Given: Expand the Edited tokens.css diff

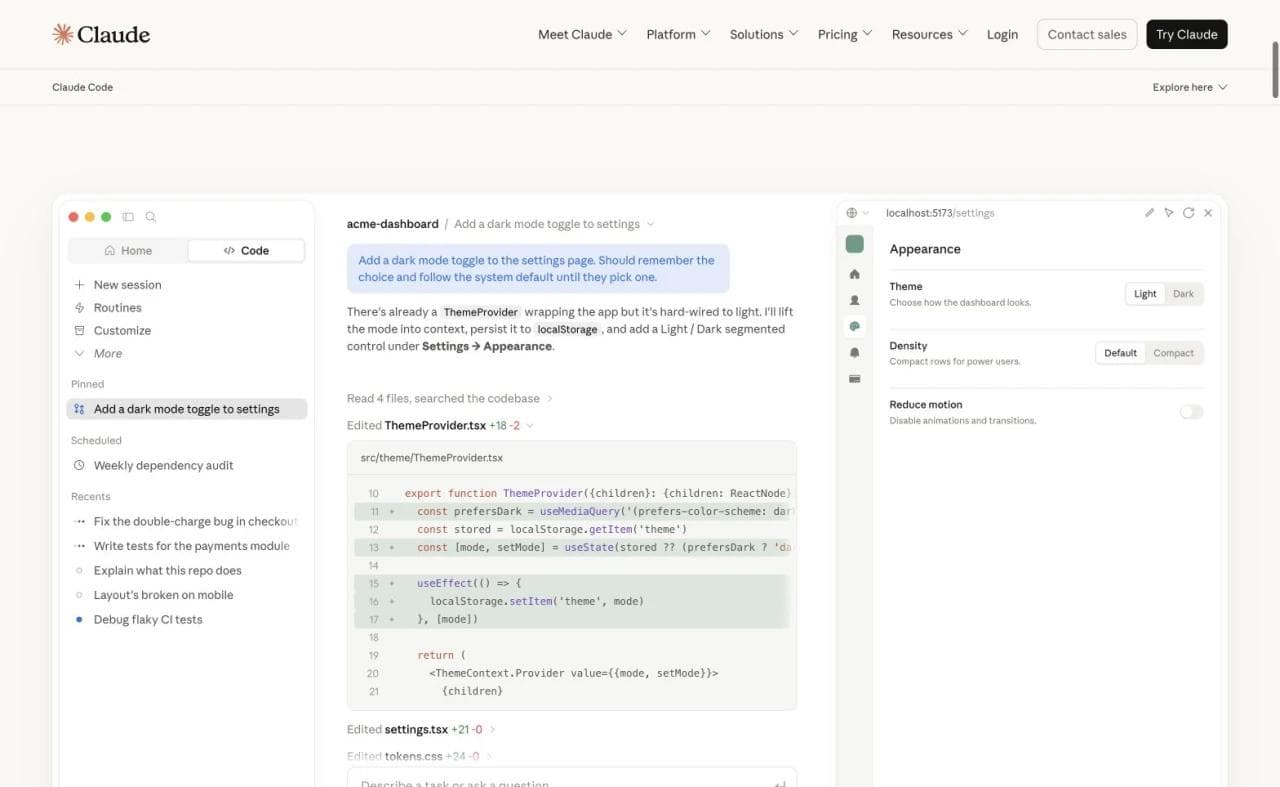Looking at the screenshot, I should click(x=419, y=757).
